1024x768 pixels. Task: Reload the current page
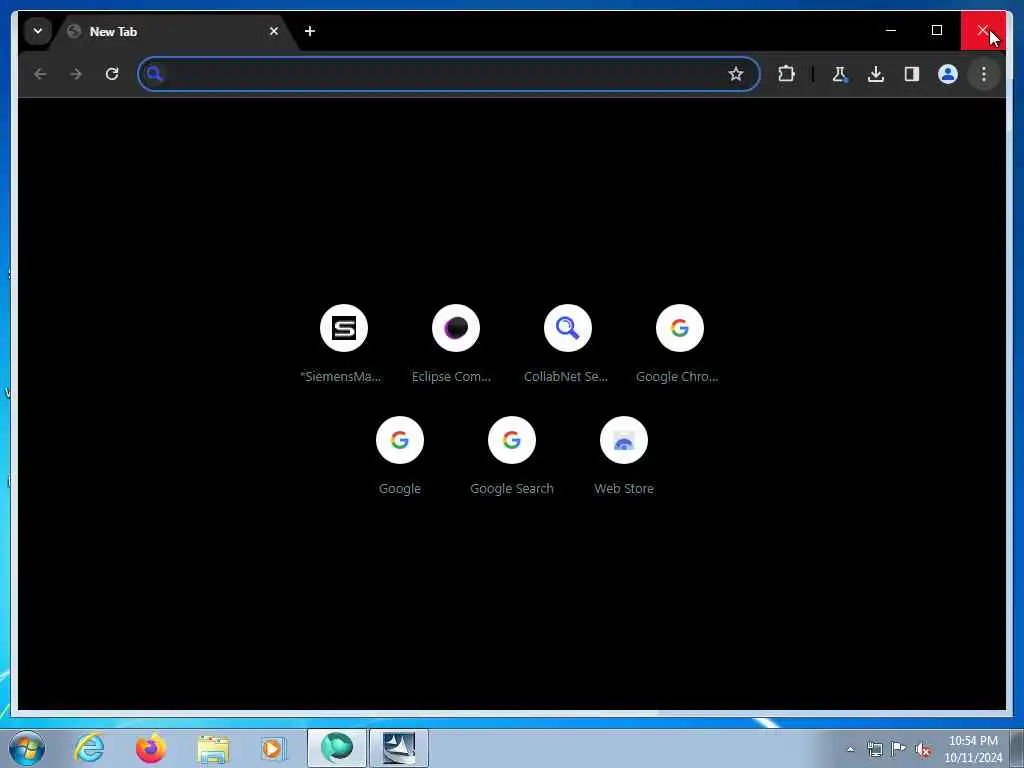(x=112, y=74)
